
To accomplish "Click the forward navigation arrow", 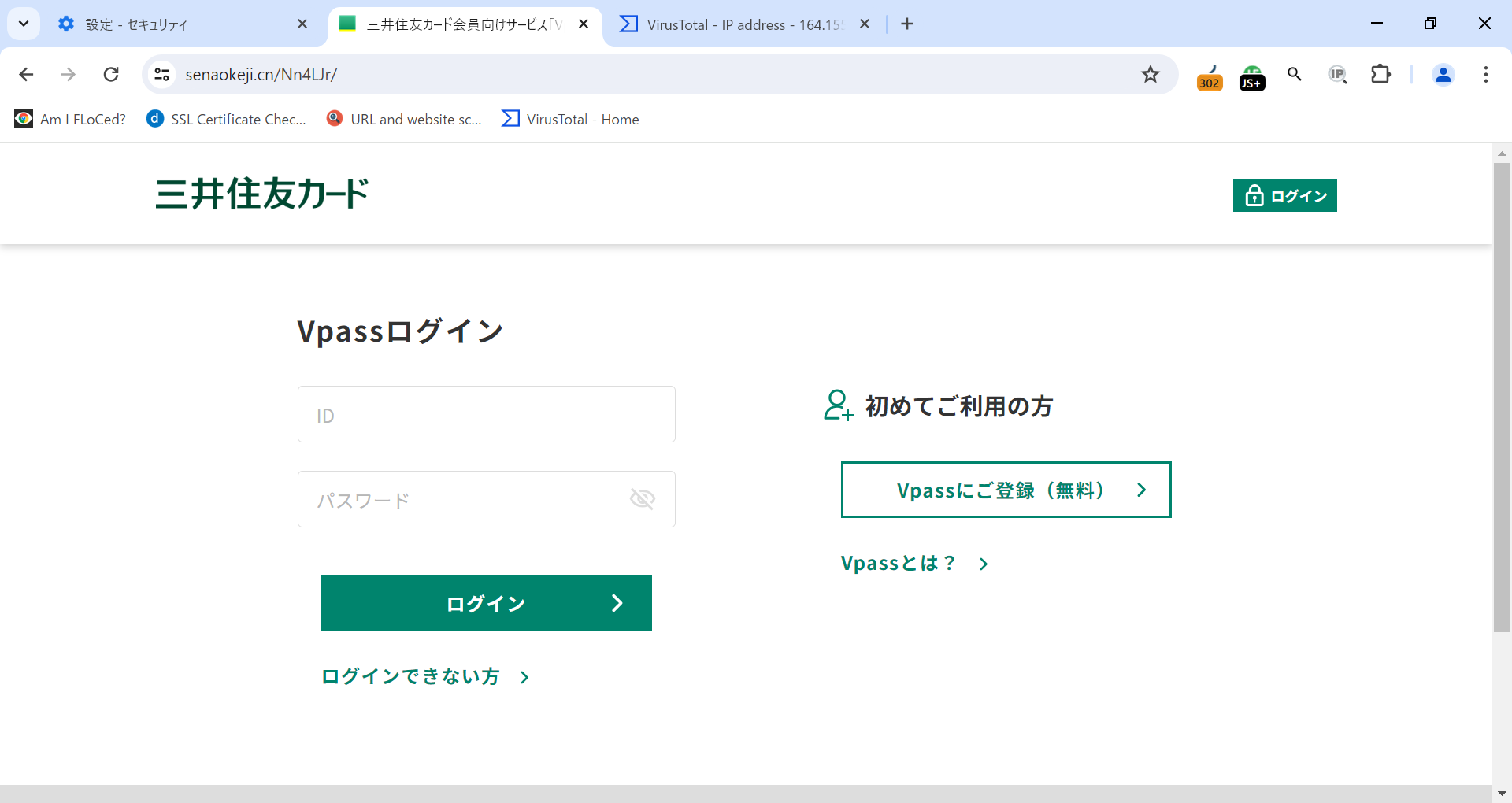I will coord(69,74).
